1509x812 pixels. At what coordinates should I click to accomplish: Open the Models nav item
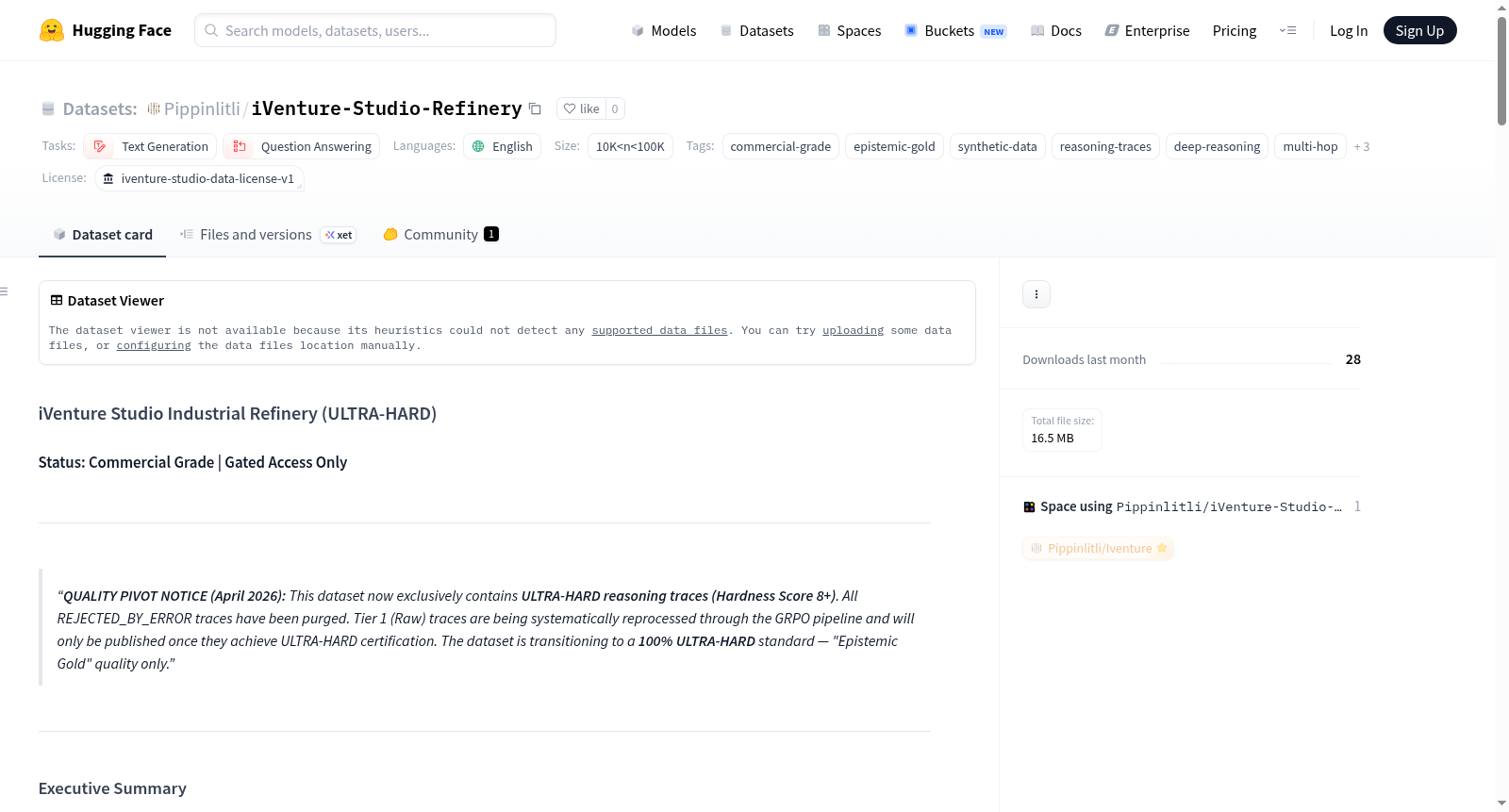coord(664,30)
